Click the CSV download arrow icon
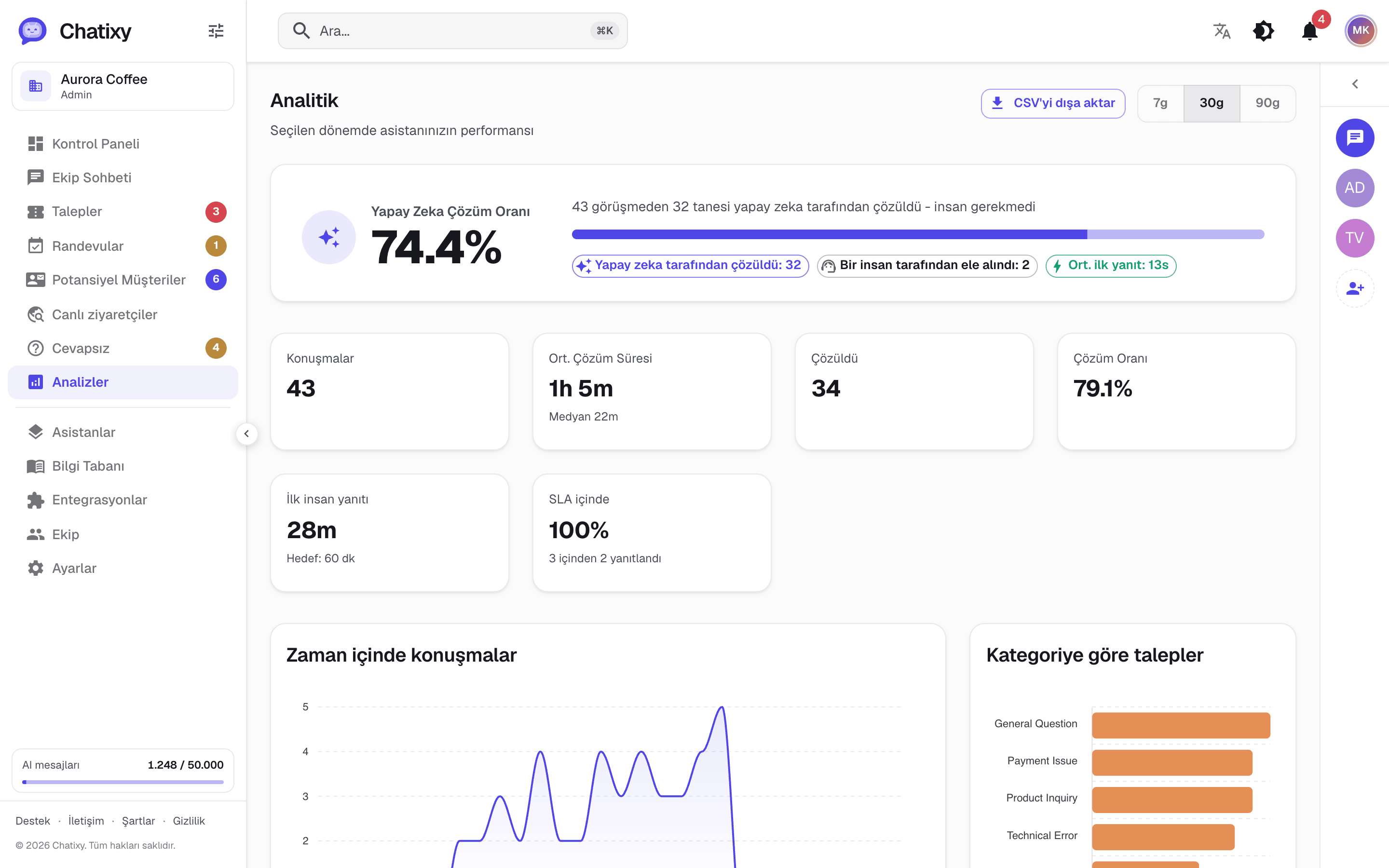This screenshot has width=1389, height=868. (997, 103)
